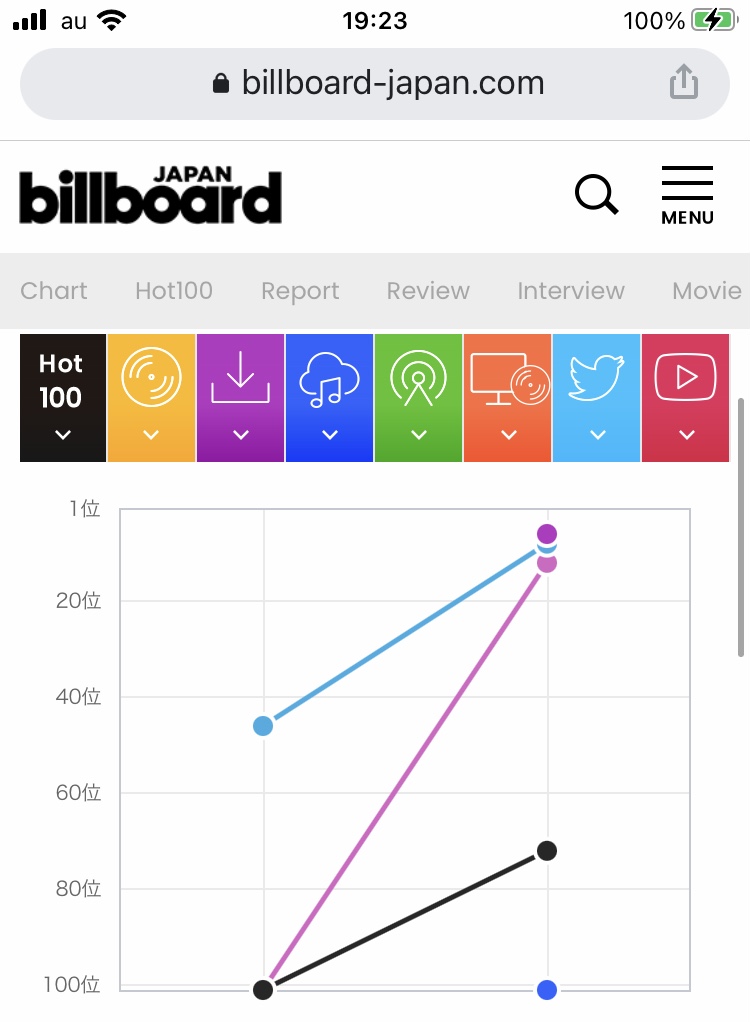Tap the share icon in address bar

[x=684, y=81]
